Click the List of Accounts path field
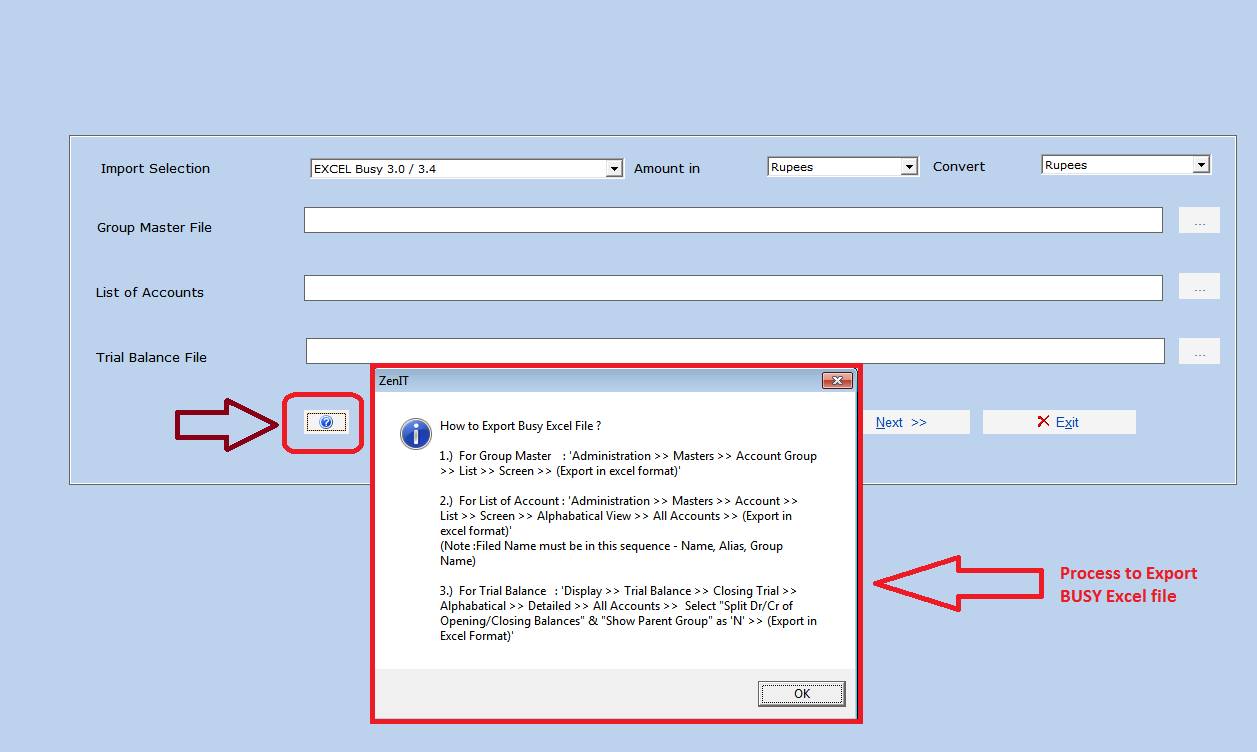This screenshot has height=752, width=1257. click(x=733, y=288)
